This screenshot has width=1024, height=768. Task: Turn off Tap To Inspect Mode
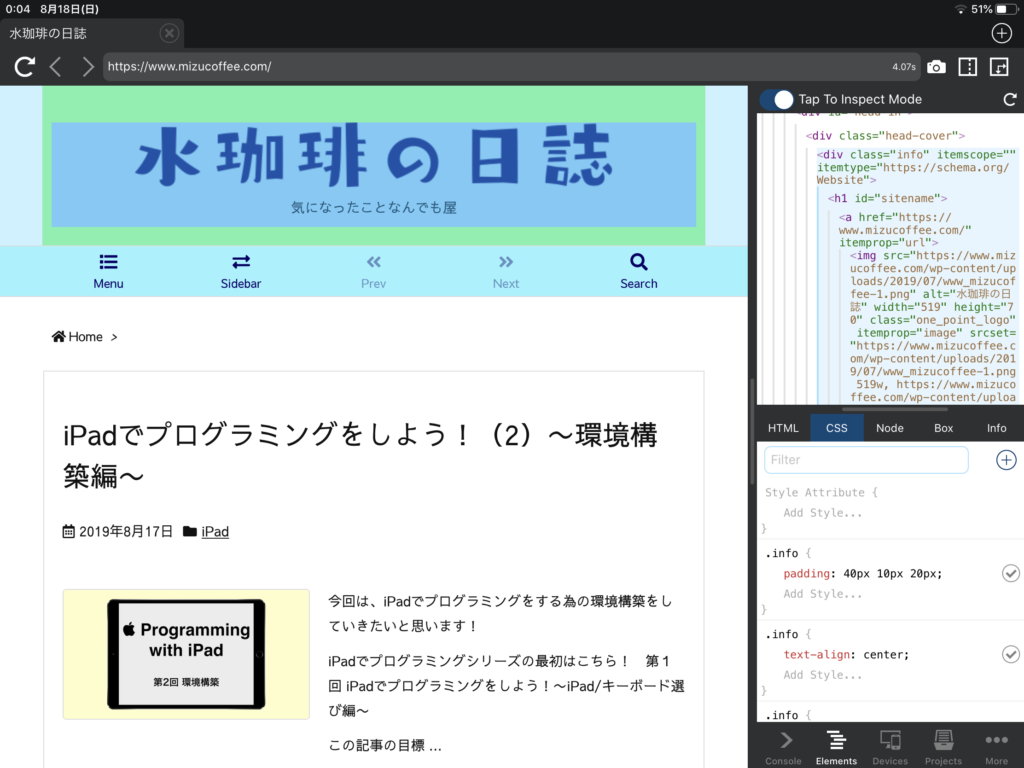tap(776, 99)
